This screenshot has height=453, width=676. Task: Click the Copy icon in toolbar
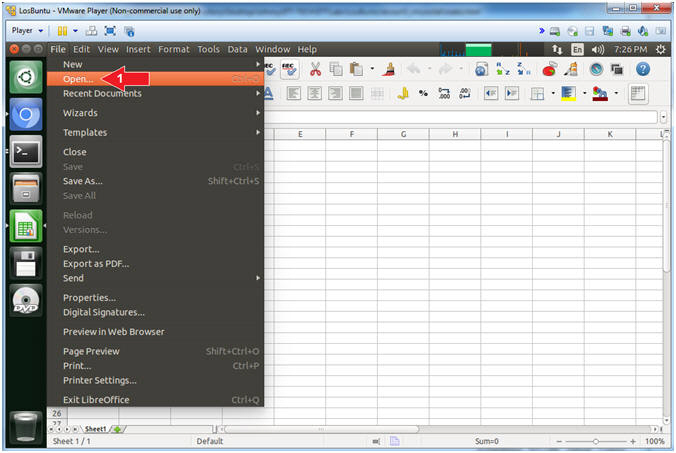click(336, 69)
